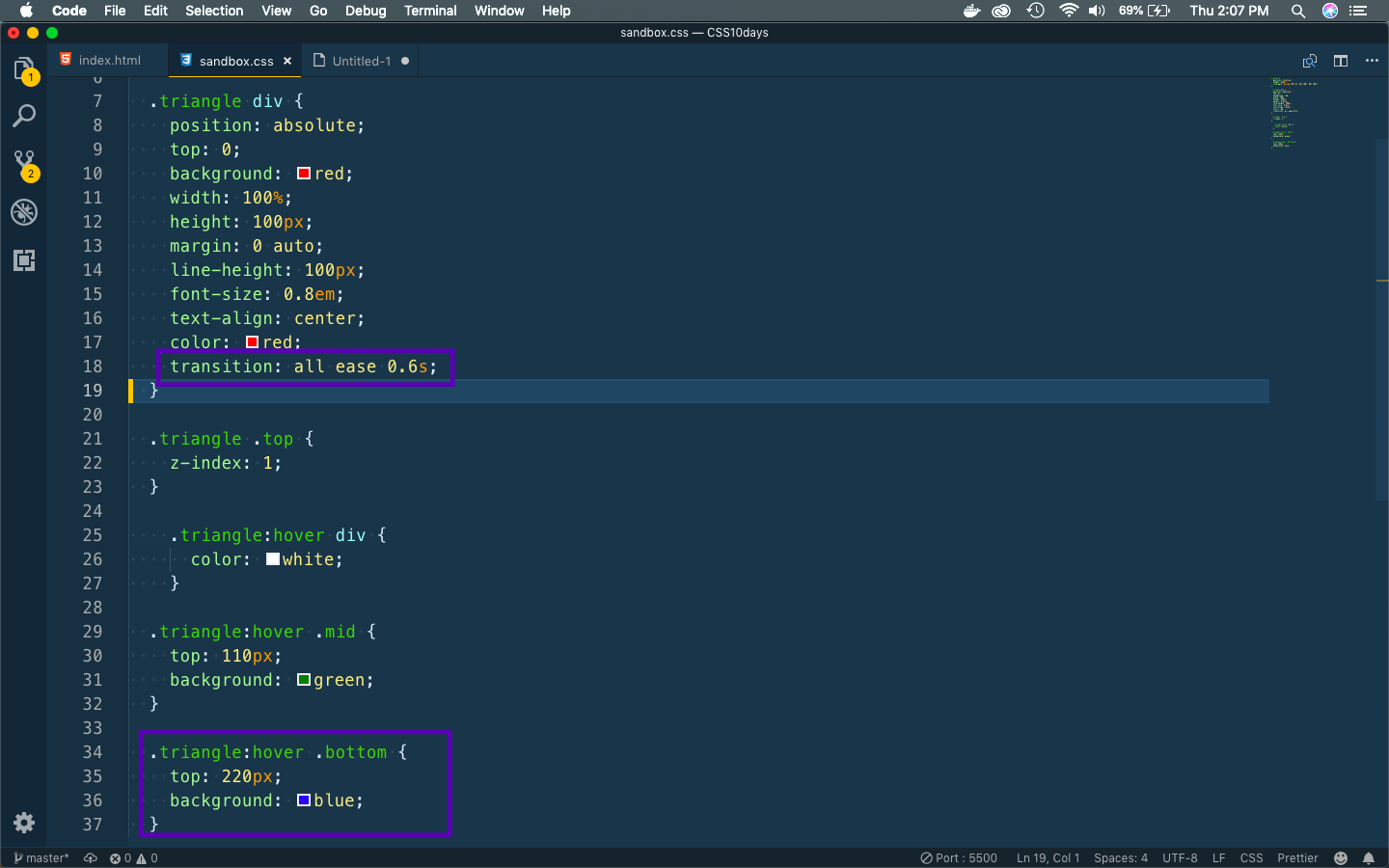Click the code minimap preview
Viewport: 1389px width, 868px height.
pos(1294,112)
